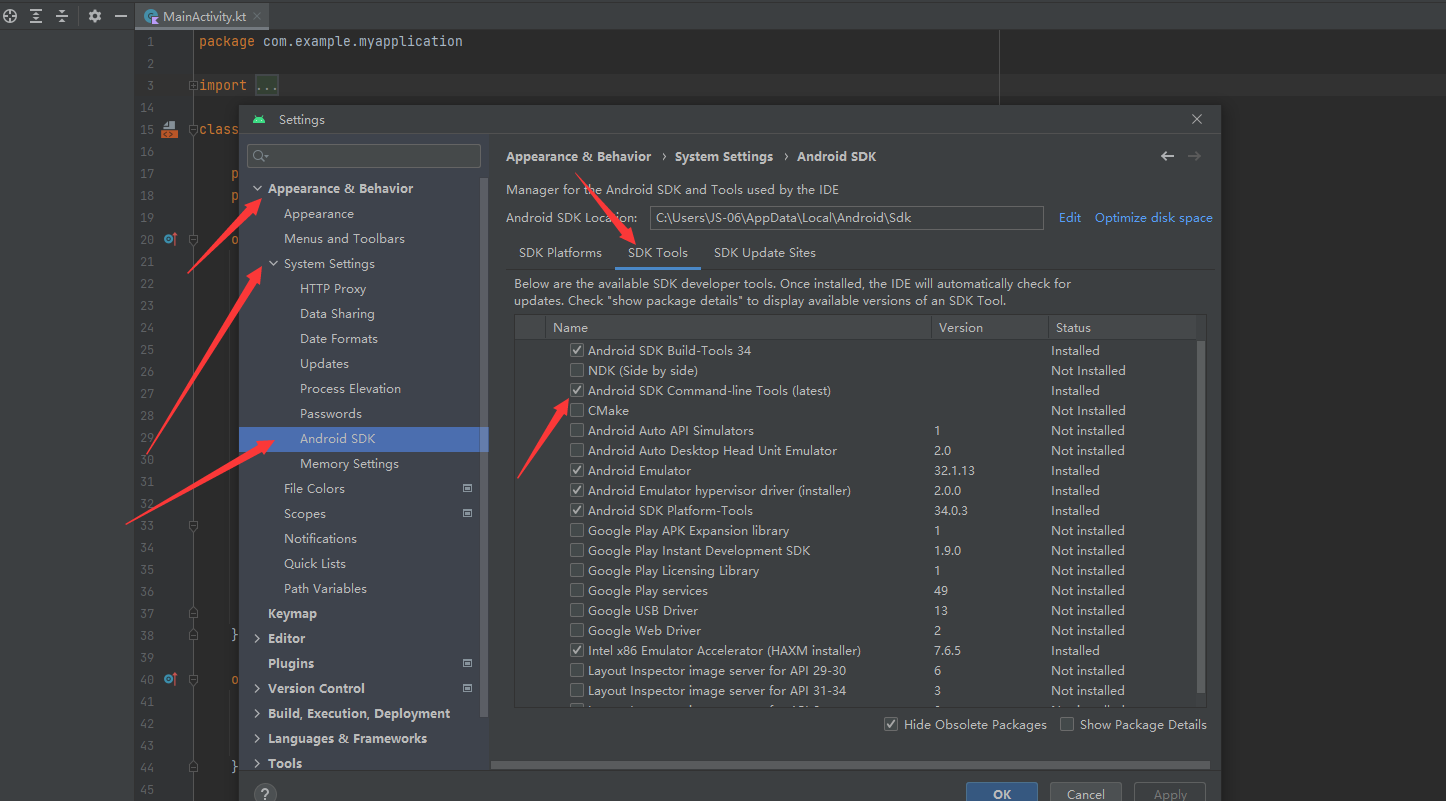The width and height of the screenshot is (1446, 801).
Task: Click the override gutter icon on line 40
Action: (x=169, y=679)
